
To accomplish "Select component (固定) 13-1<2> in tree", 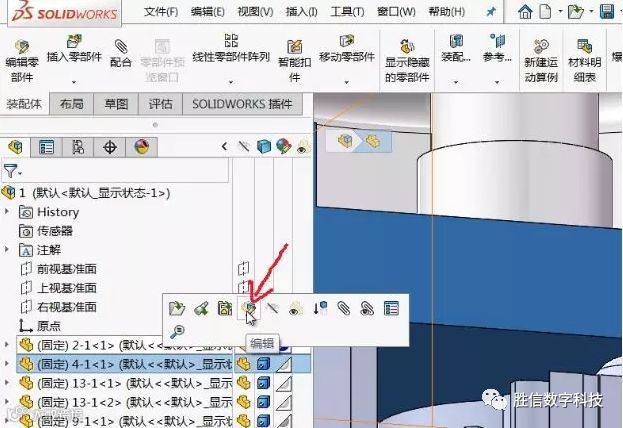I will (x=124, y=402).
